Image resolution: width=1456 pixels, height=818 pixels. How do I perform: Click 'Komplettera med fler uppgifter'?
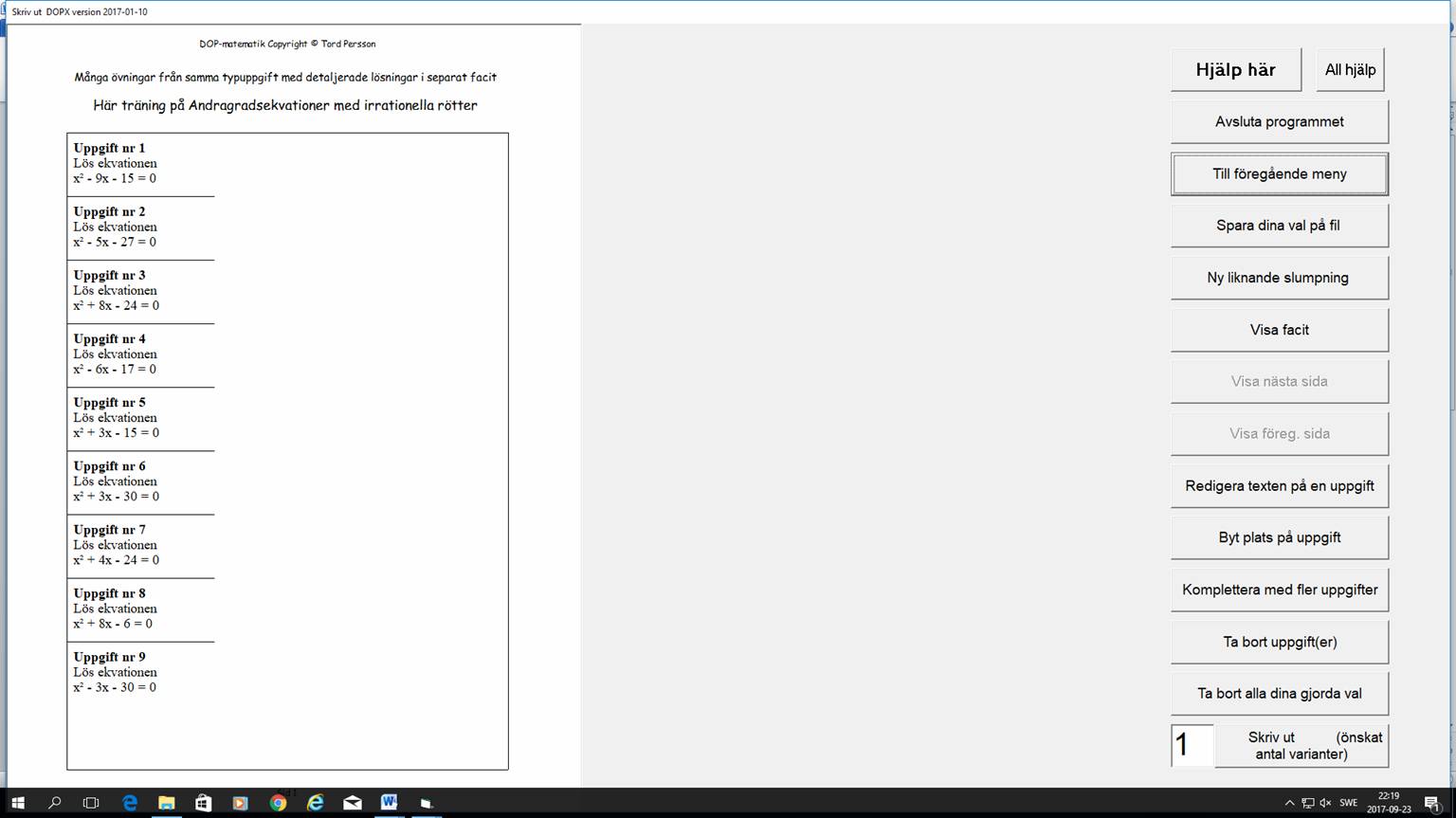[1279, 590]
